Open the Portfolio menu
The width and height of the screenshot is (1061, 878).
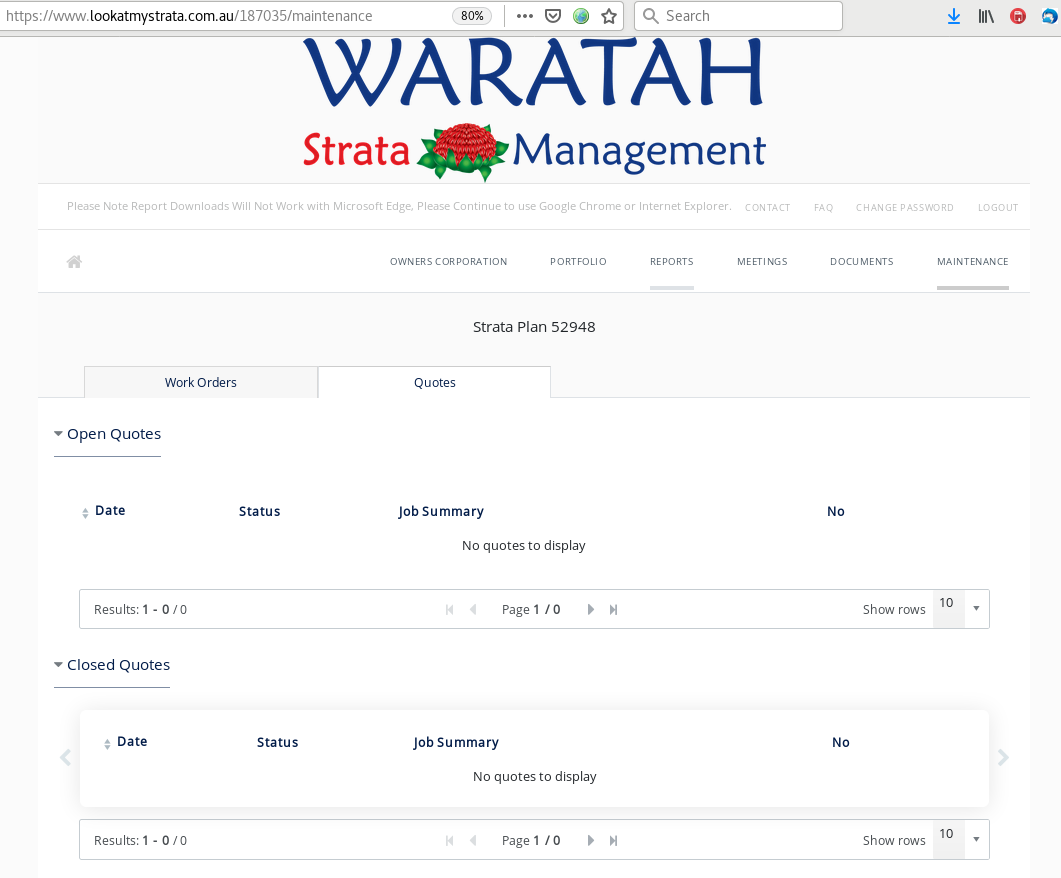(x=579, y=262)
